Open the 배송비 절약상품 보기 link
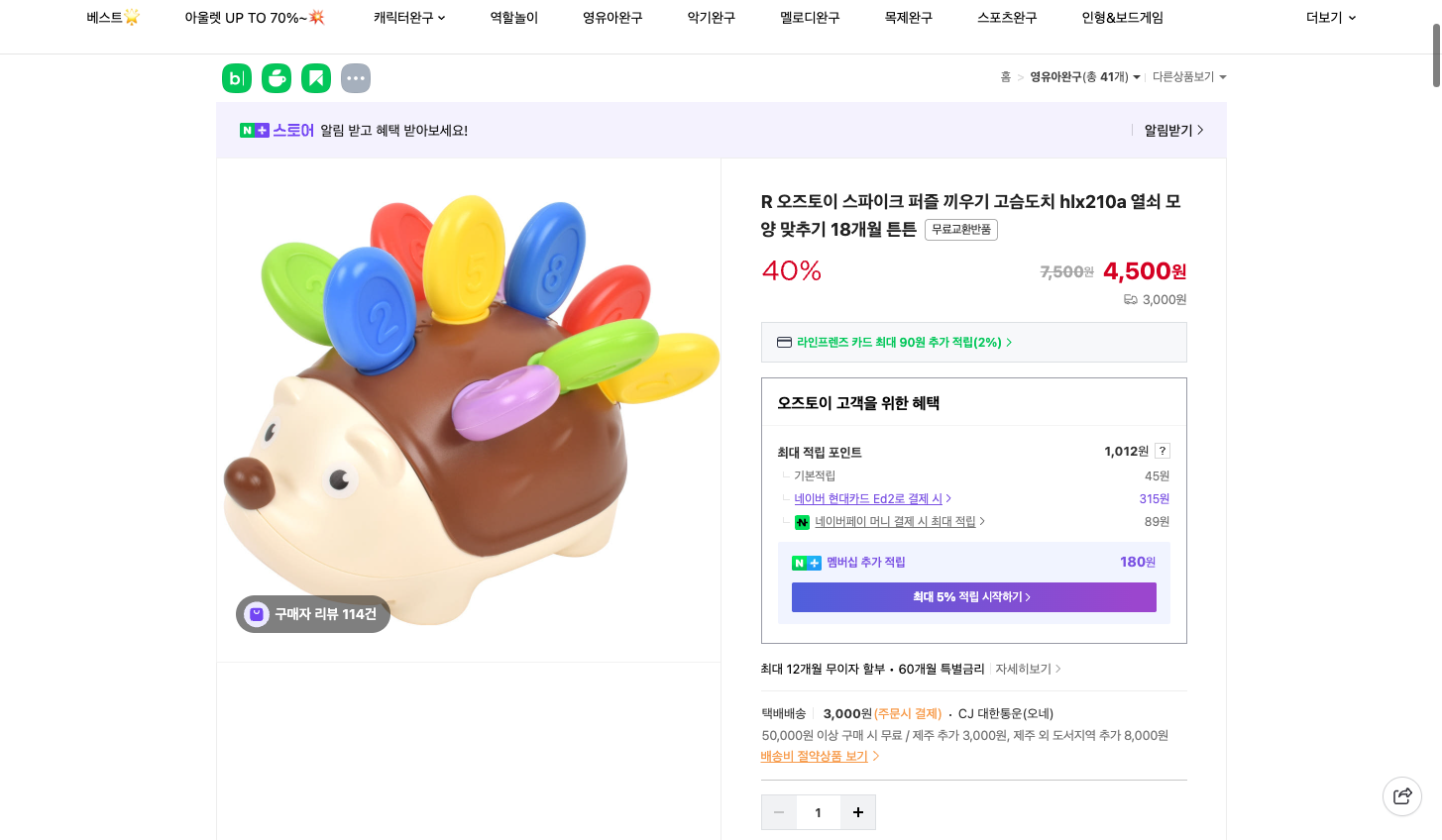 (814, 756)
